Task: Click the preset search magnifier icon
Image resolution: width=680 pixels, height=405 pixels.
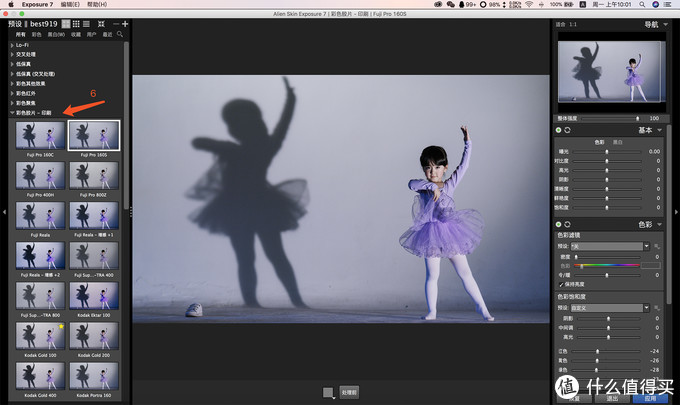Action: coord(120,34)
